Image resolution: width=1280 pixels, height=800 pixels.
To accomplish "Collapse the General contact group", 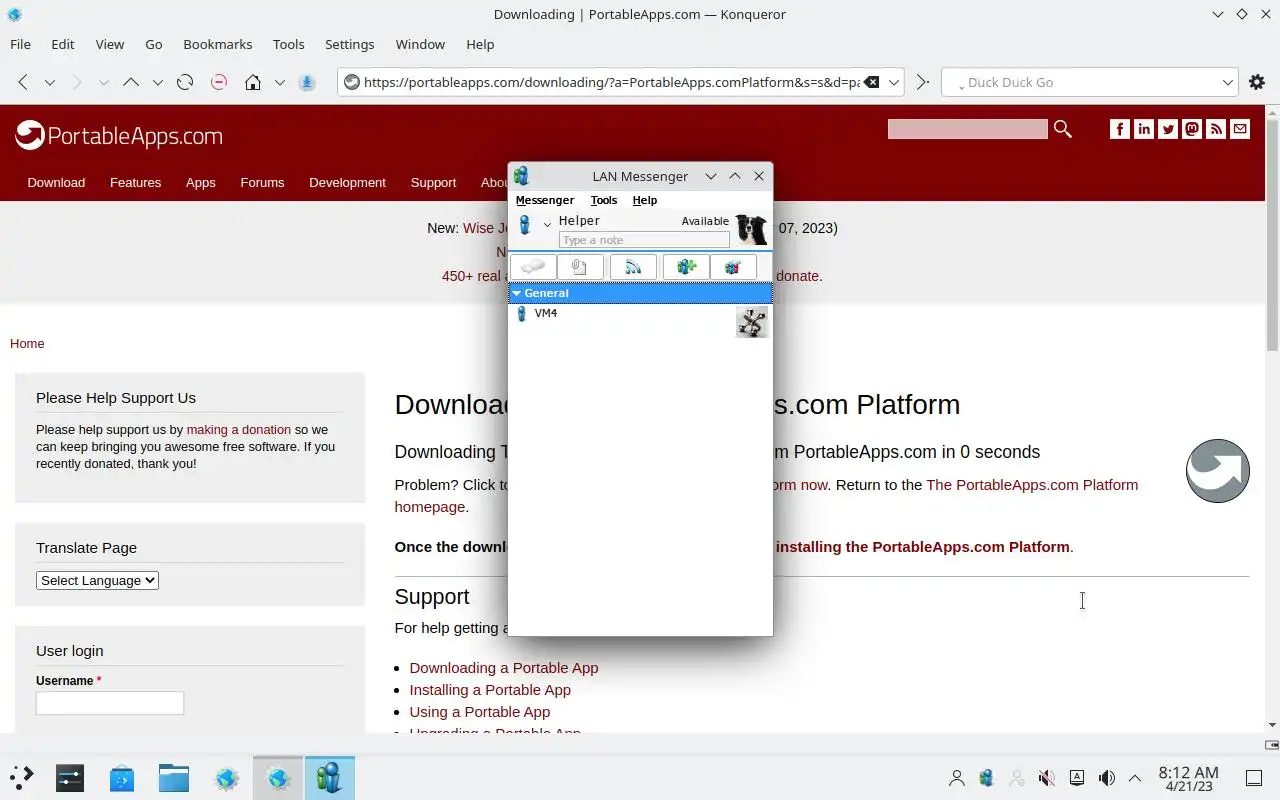I will [517, 293].
